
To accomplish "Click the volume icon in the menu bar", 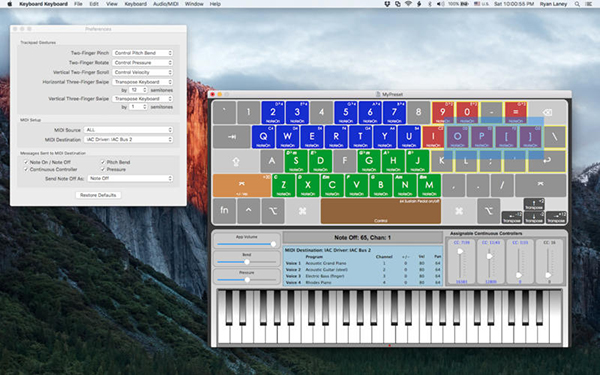I will coord(440,4).
